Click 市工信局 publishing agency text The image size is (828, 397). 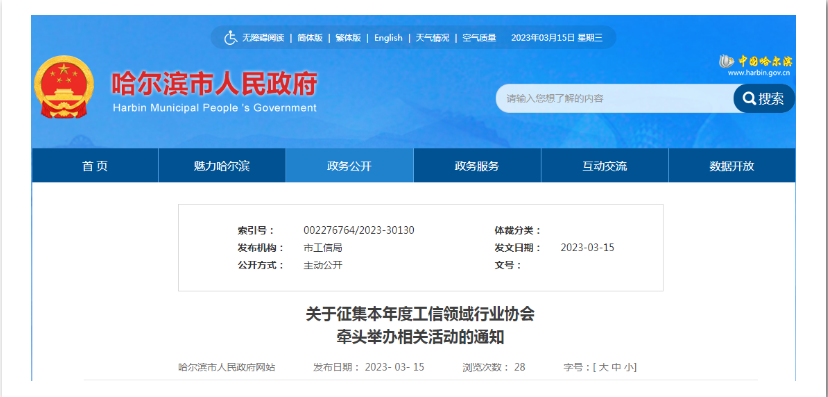point(323,248)
